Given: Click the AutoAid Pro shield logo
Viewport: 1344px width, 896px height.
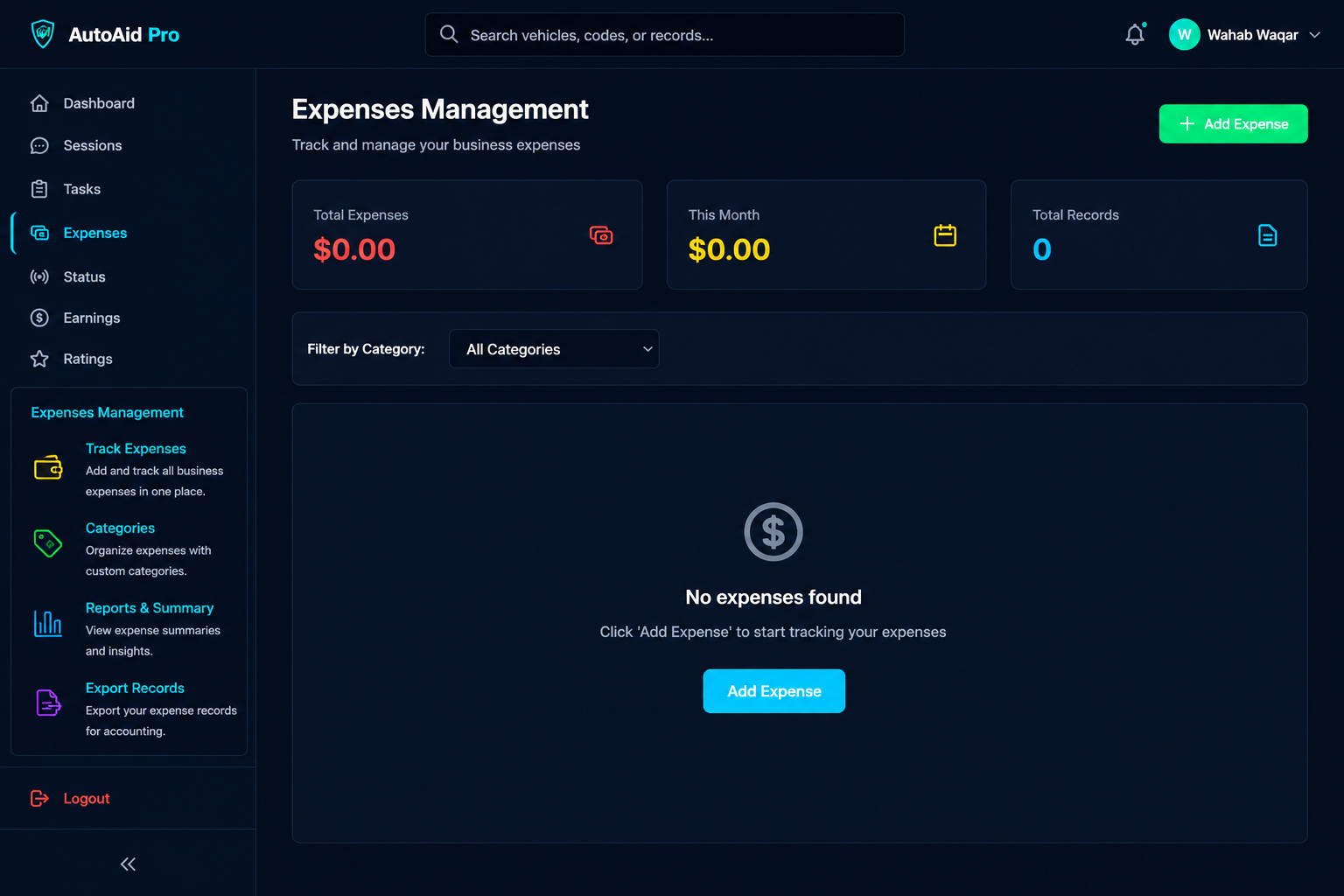Looking at the screenshot, I should [43, 34].
